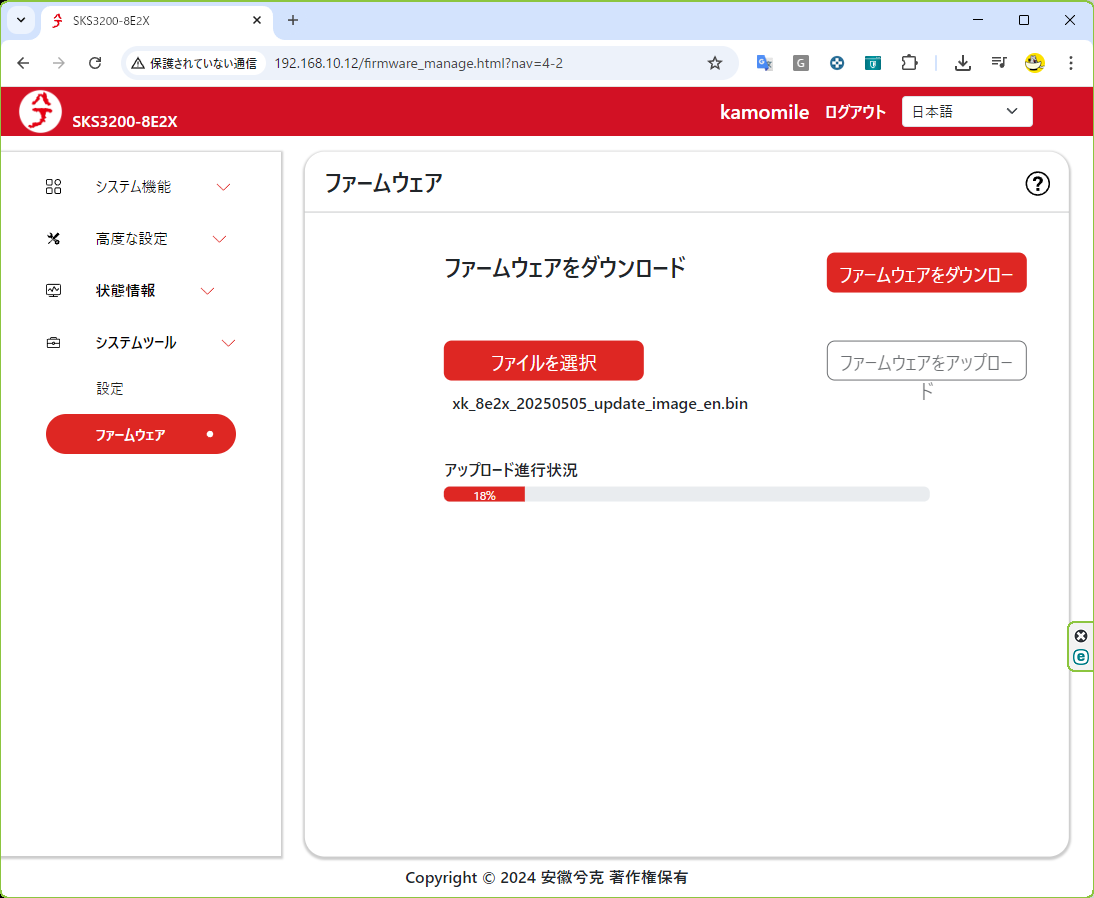Close the side widget X icon
Screen dimensions: 1094x898
coord(1081,636)
